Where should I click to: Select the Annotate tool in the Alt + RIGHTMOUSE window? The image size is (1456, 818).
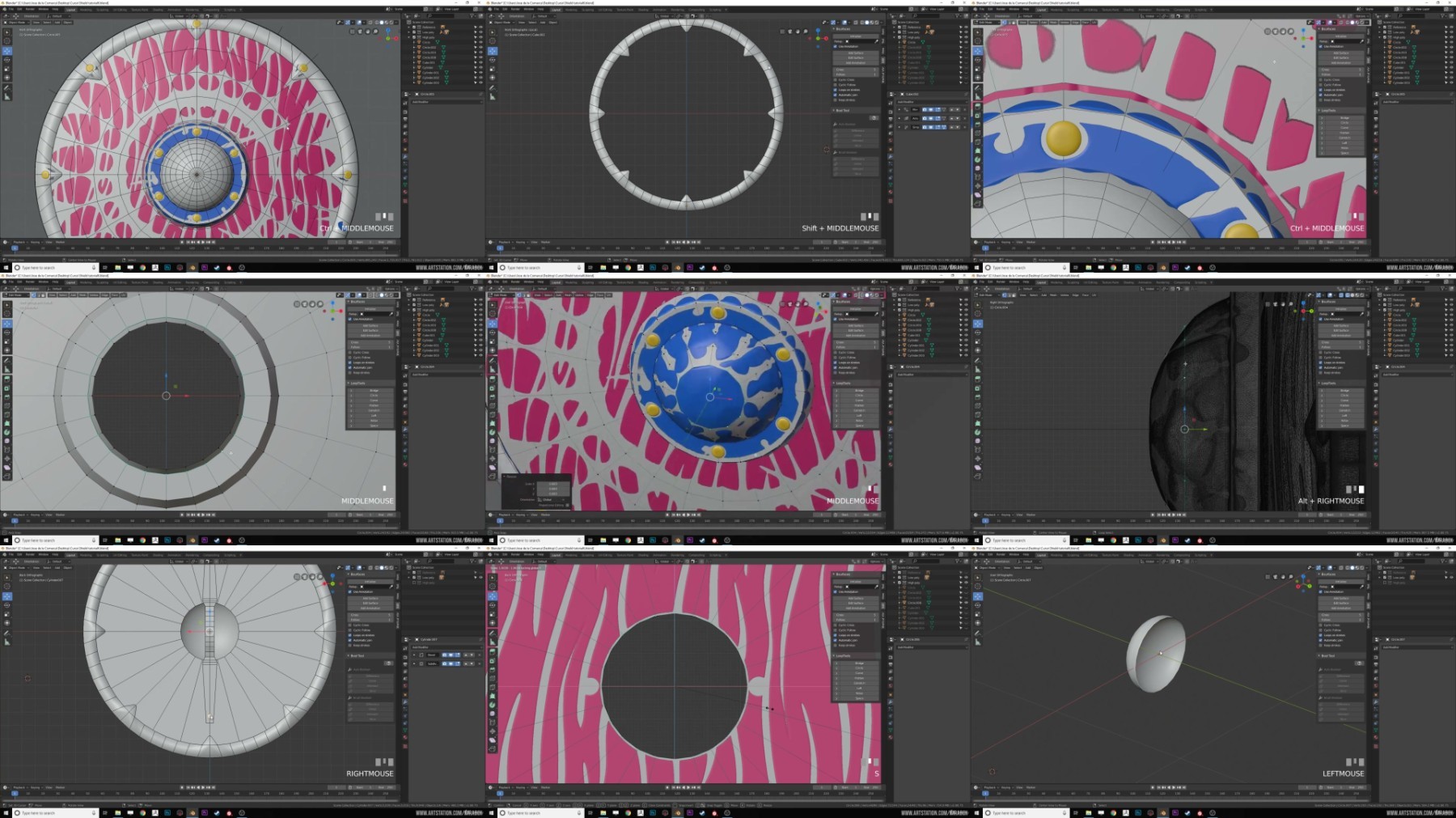tap(978, 360)
